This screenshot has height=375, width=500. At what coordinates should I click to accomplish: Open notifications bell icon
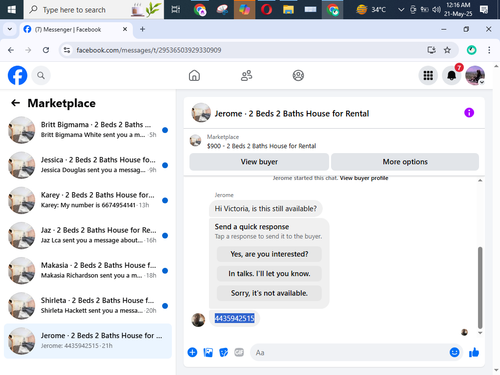pos(452,76)
